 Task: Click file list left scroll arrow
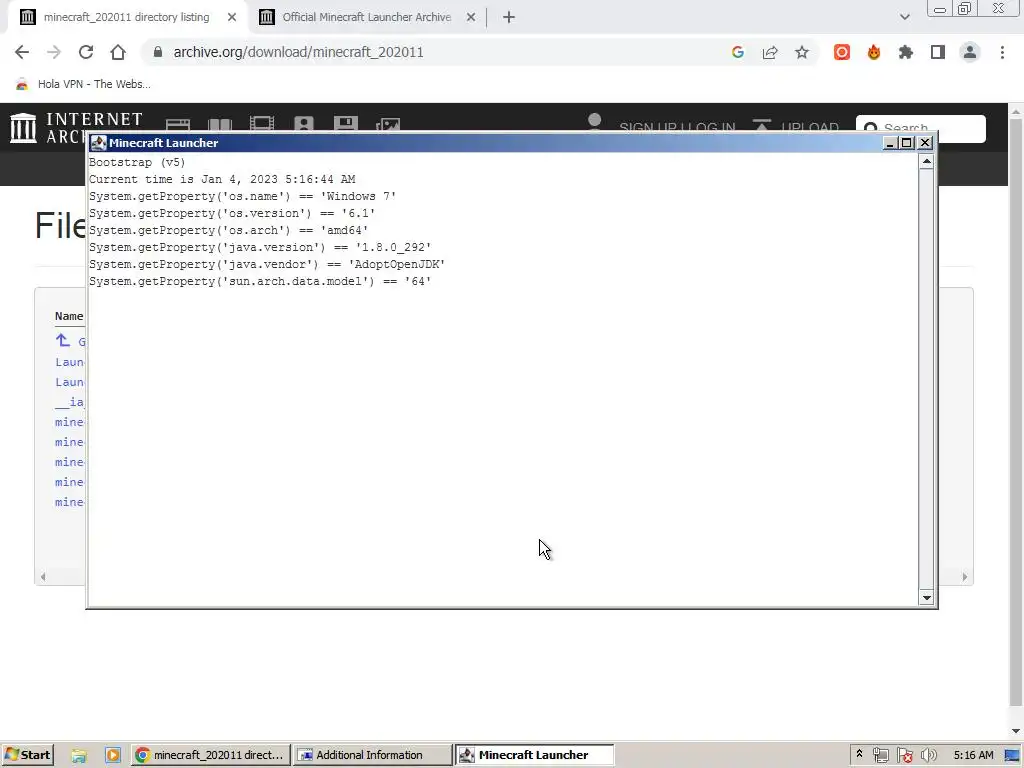click(x=43, y=577)
